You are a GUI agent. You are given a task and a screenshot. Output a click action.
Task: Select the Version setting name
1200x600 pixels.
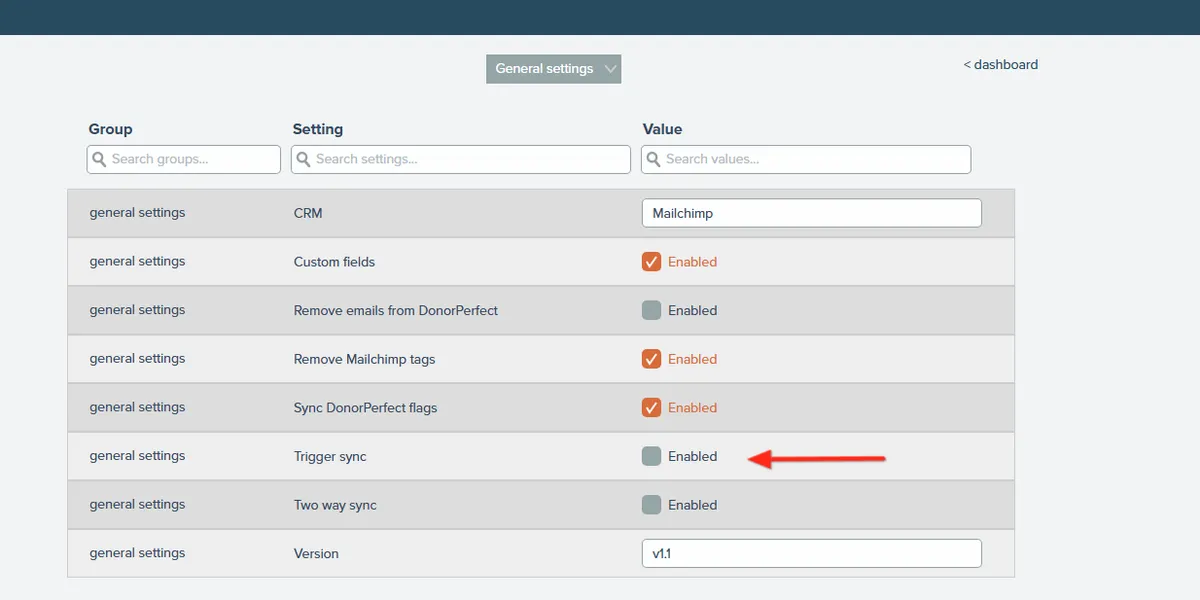(x=316, y=553)
